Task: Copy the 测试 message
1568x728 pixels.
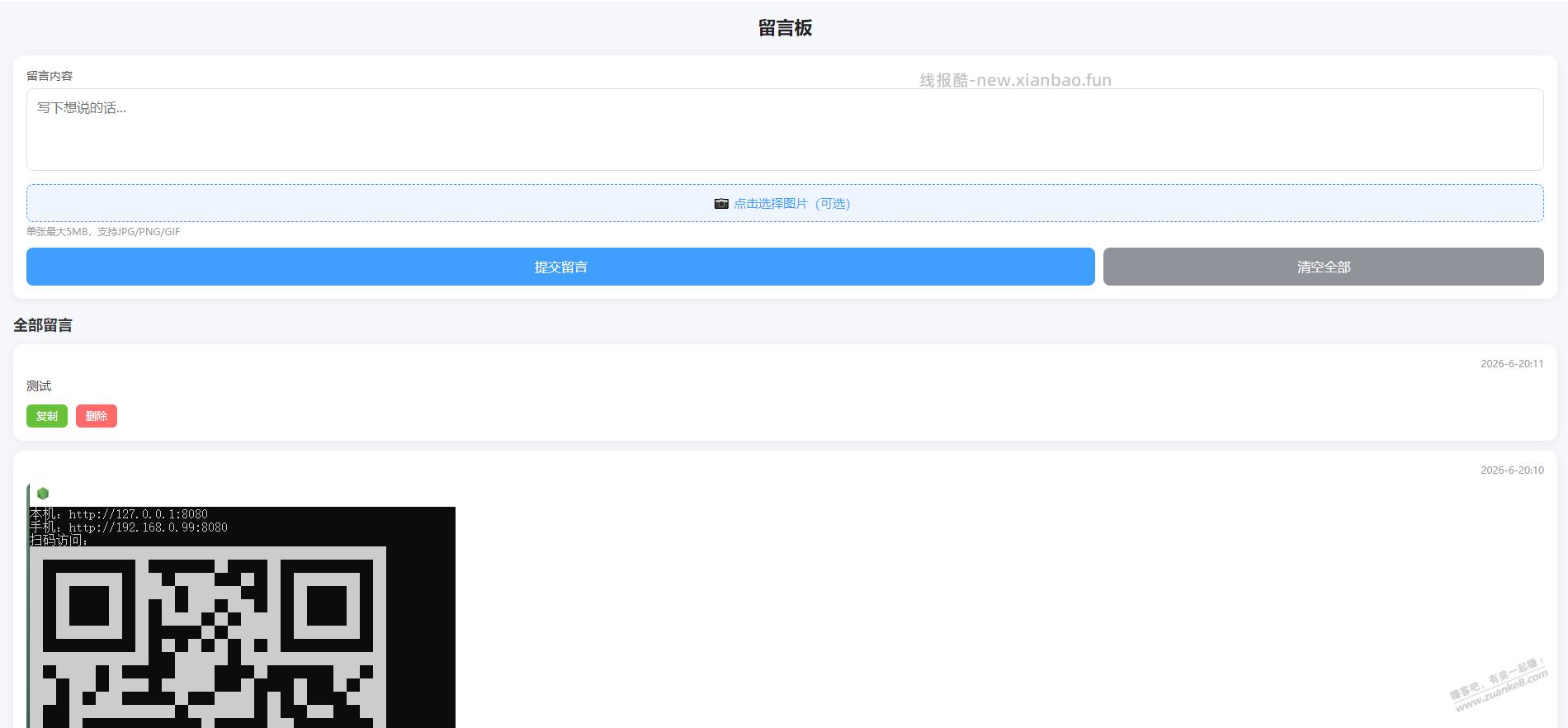Action: [47, 416]
